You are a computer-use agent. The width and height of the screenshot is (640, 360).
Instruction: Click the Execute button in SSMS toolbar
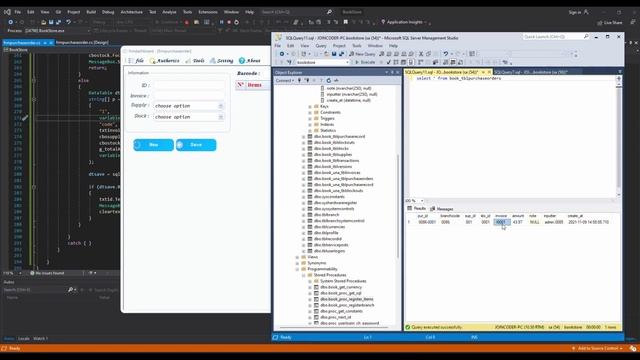click(x=364, y=62)
